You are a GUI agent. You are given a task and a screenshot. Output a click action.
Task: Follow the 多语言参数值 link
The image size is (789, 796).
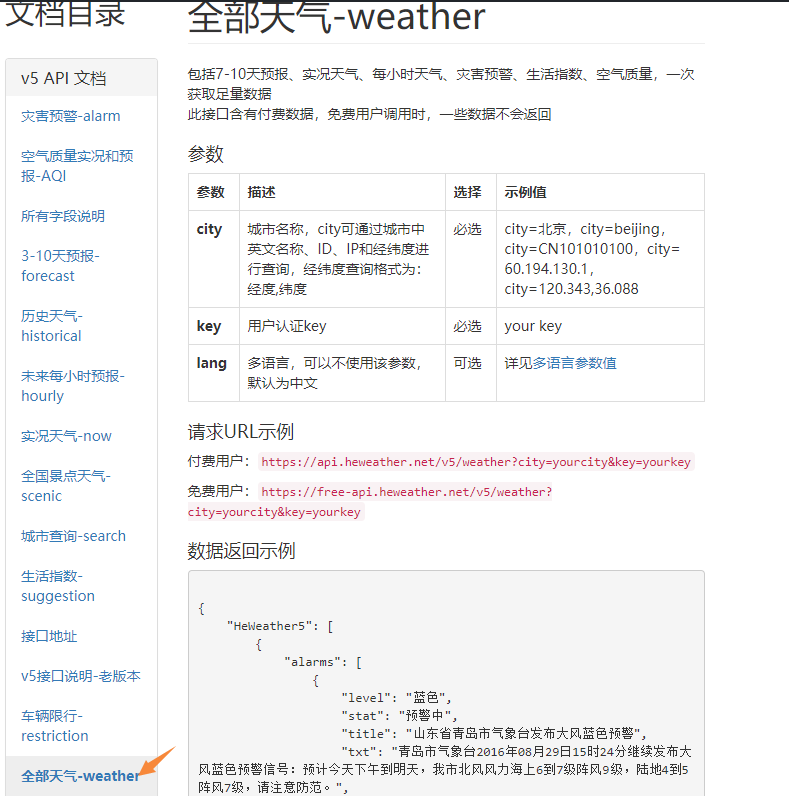[574, 363]
